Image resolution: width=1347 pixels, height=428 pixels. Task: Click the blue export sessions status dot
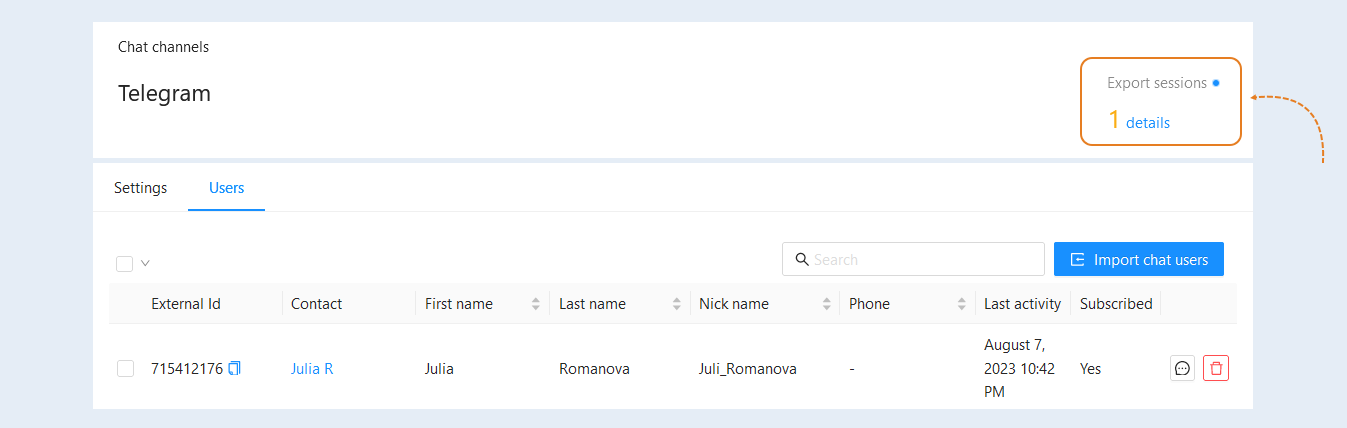[x=1216, y=83]
